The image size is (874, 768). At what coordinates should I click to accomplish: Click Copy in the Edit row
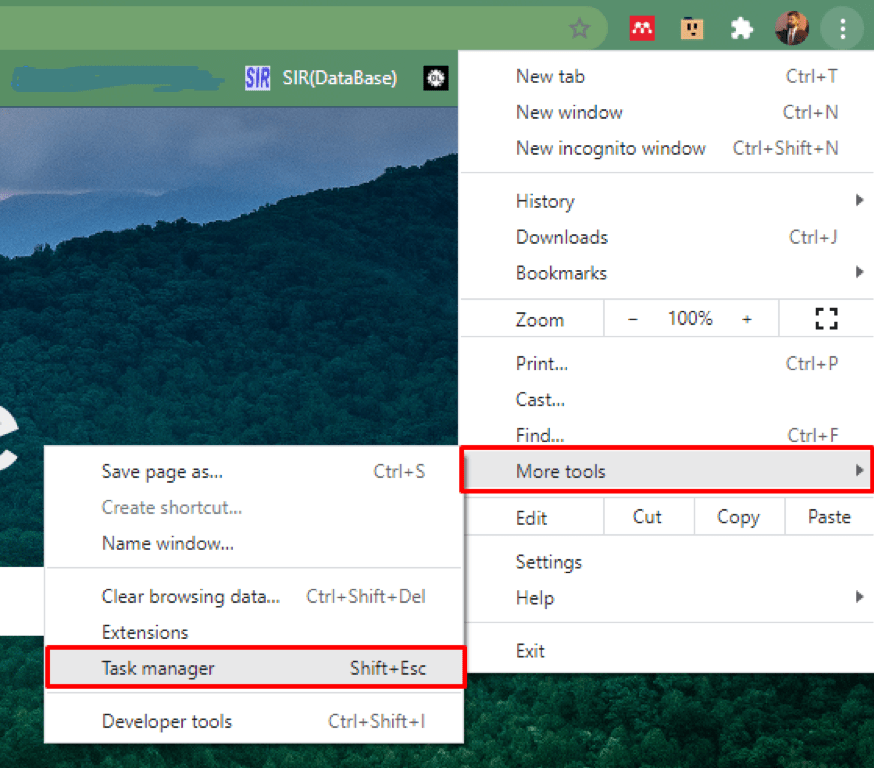738,517
